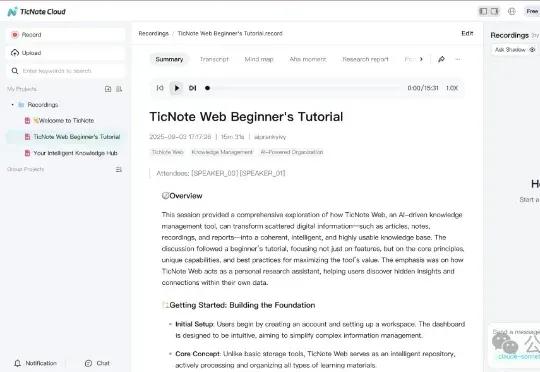Click the Group Projects list icon
540x372 pixels.
pyautogui.click(x=118, y=169)
